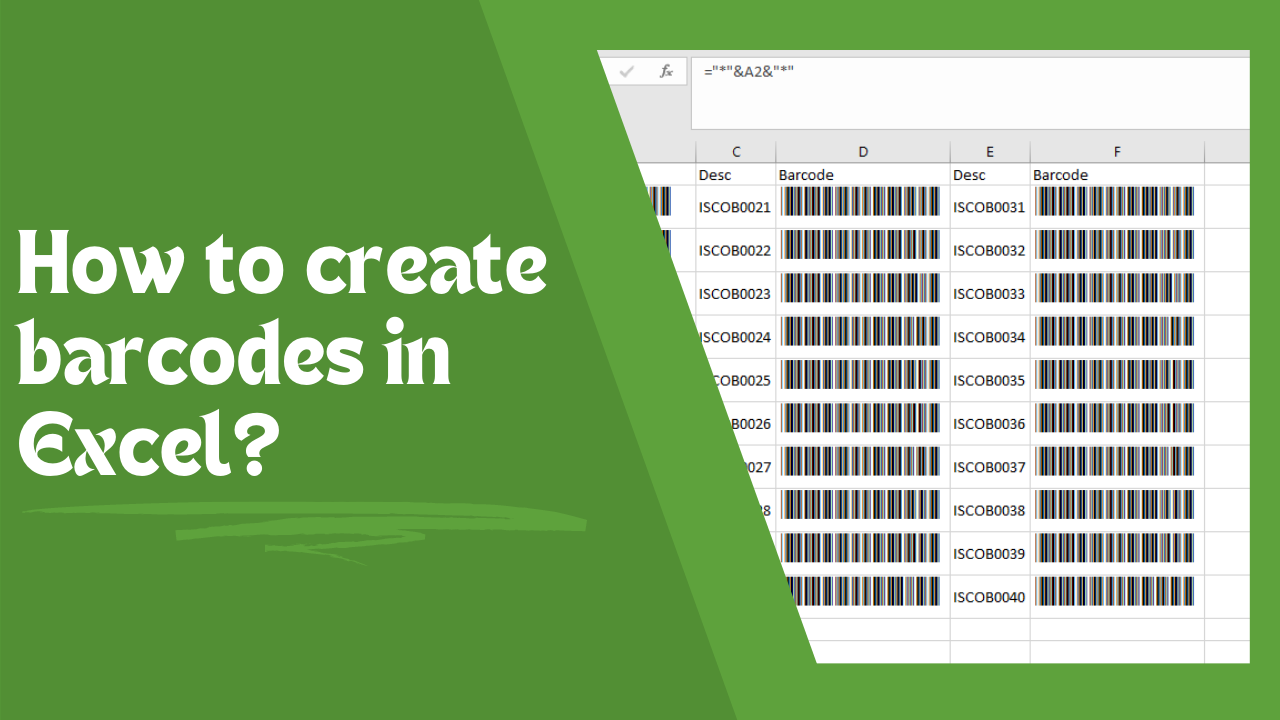The height and width of the screenshot is (720, 1280).
Task: Click the barcode next to ISCOB0024
Action: (861, 331)
